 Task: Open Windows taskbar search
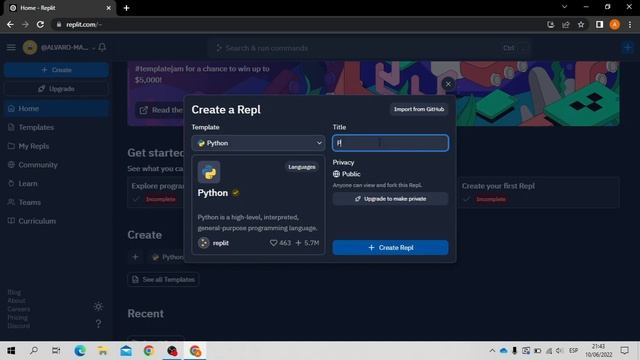click(x=34, y=351)
